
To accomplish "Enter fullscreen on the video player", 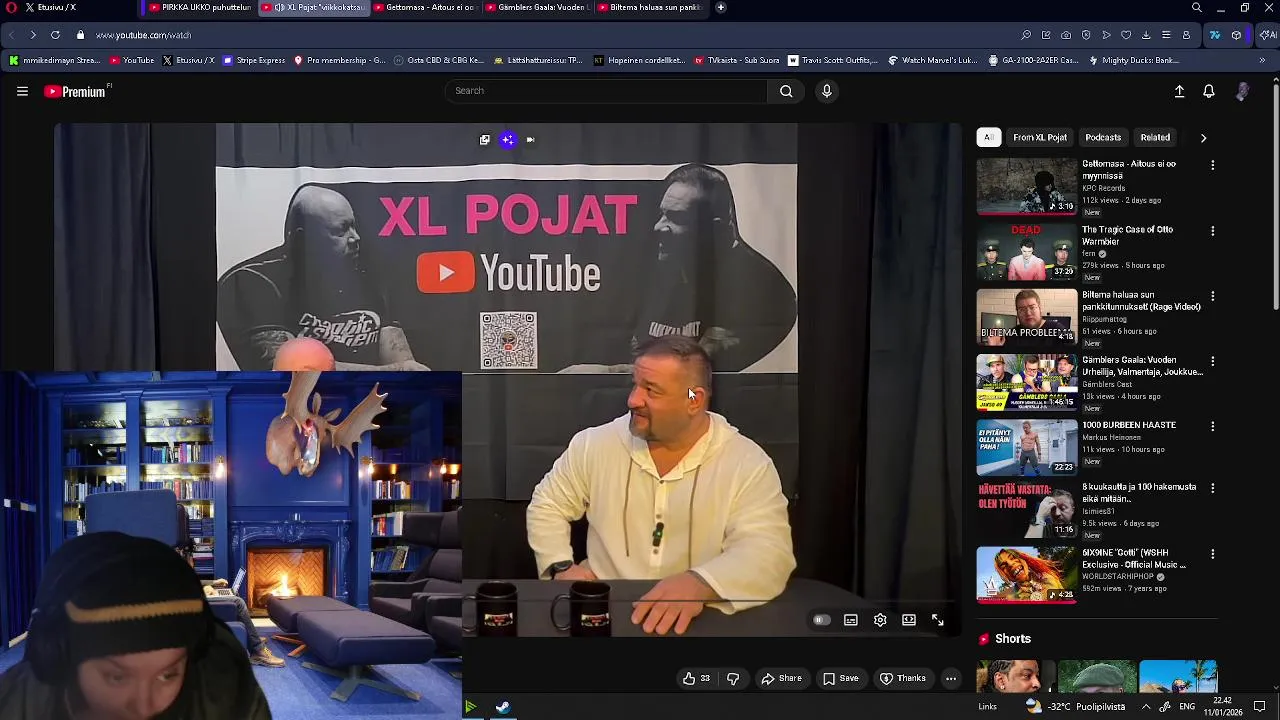I will pyautogui.click(x=938, y=620).
